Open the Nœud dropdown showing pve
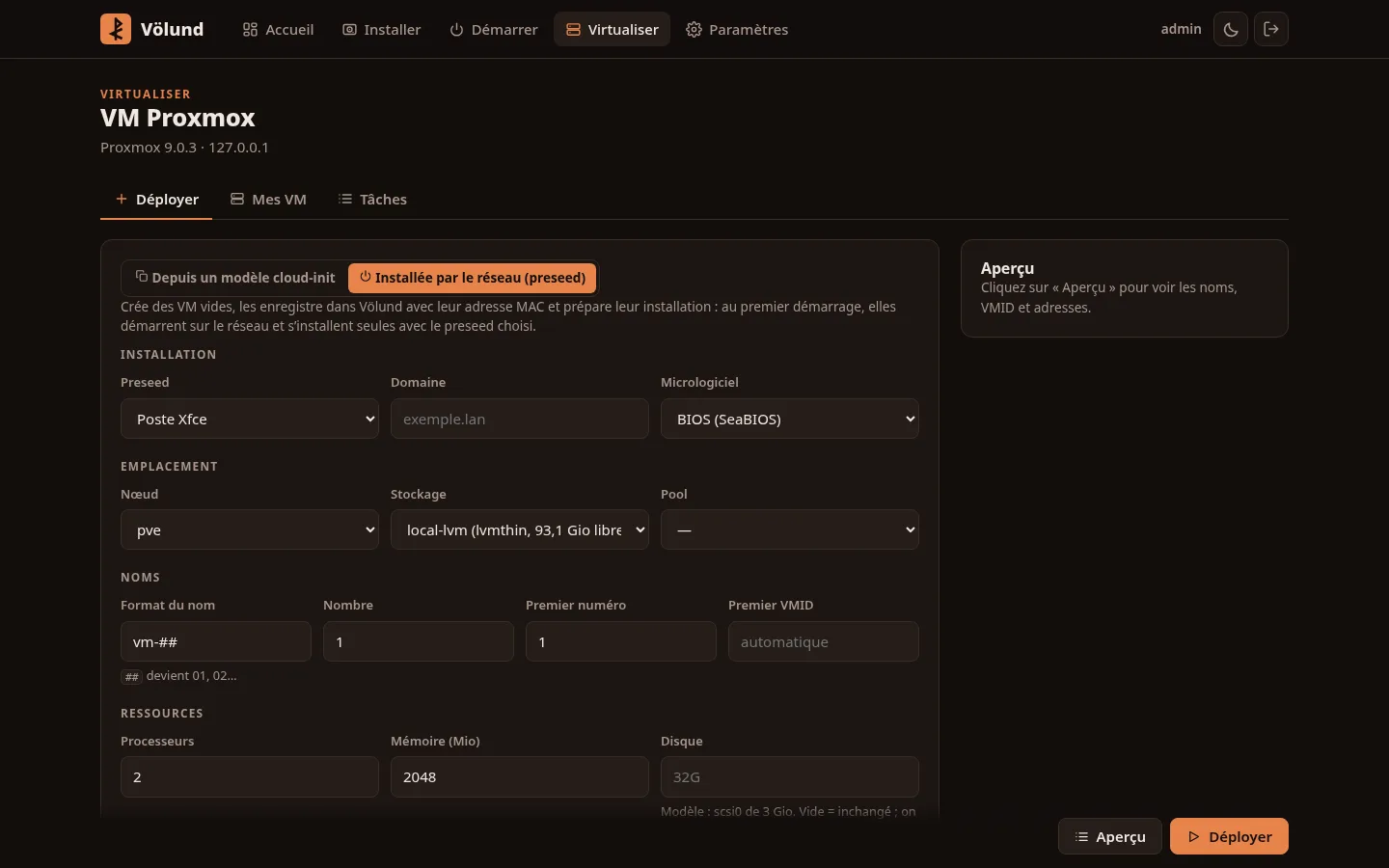Viewport: 1389px width, 868px height. click(250, 530)
